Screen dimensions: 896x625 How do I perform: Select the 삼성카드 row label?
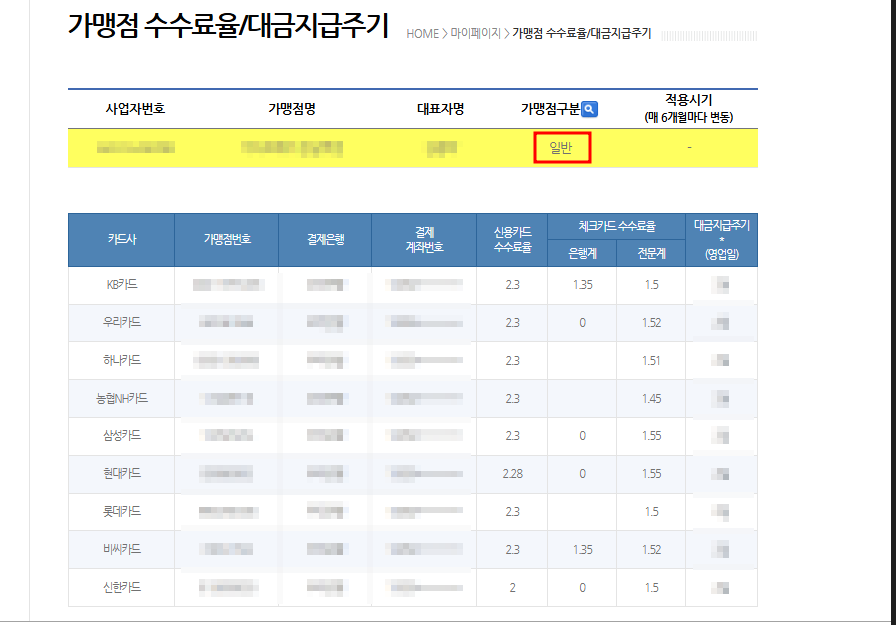(x=122, y=435)
